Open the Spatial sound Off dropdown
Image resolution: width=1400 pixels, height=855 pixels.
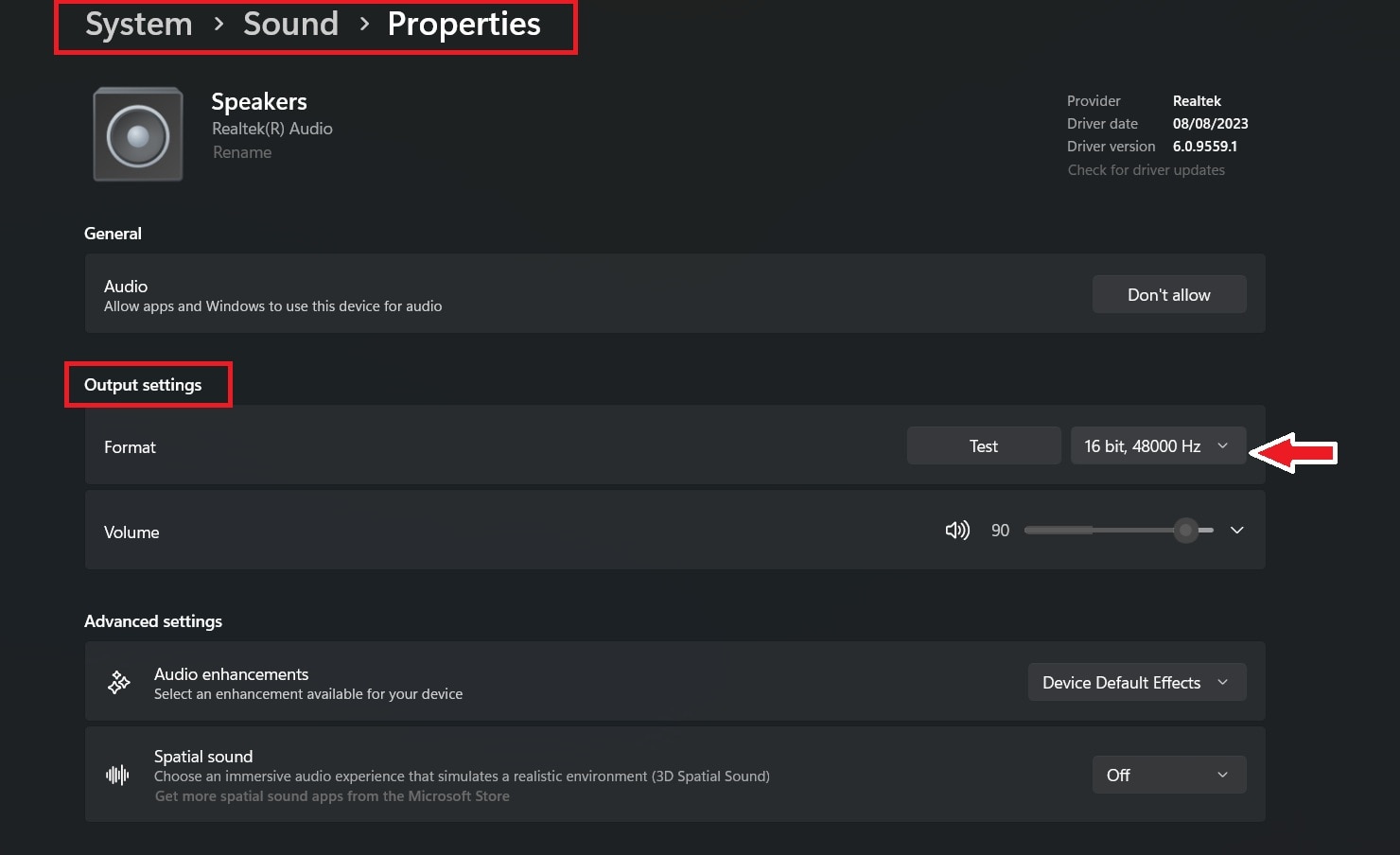(1169, 775)
